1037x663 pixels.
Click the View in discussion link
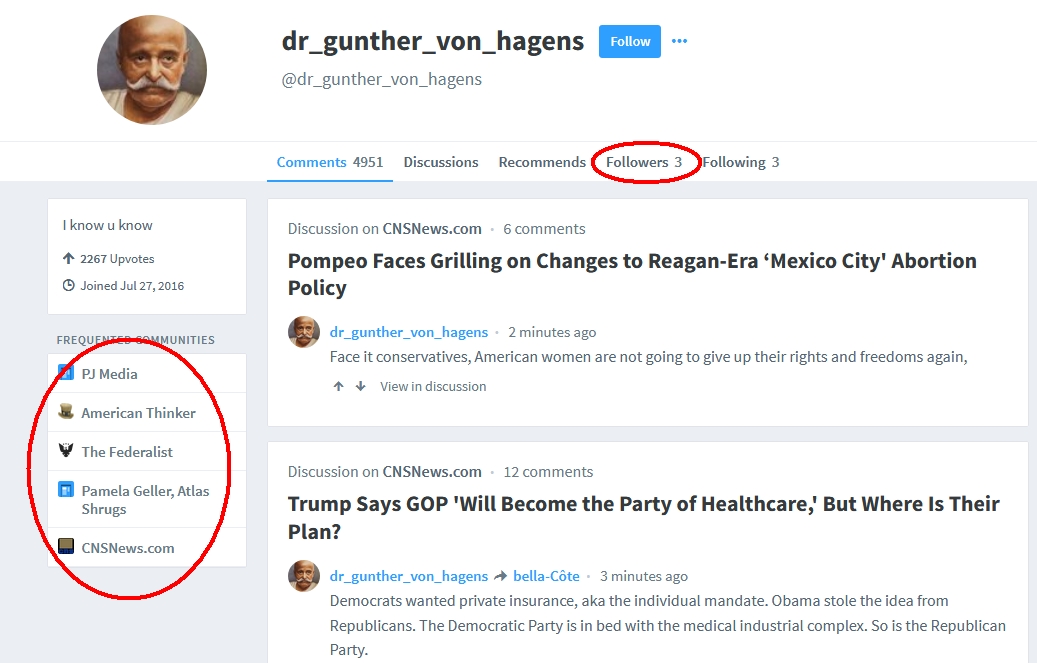coord(433,386)
